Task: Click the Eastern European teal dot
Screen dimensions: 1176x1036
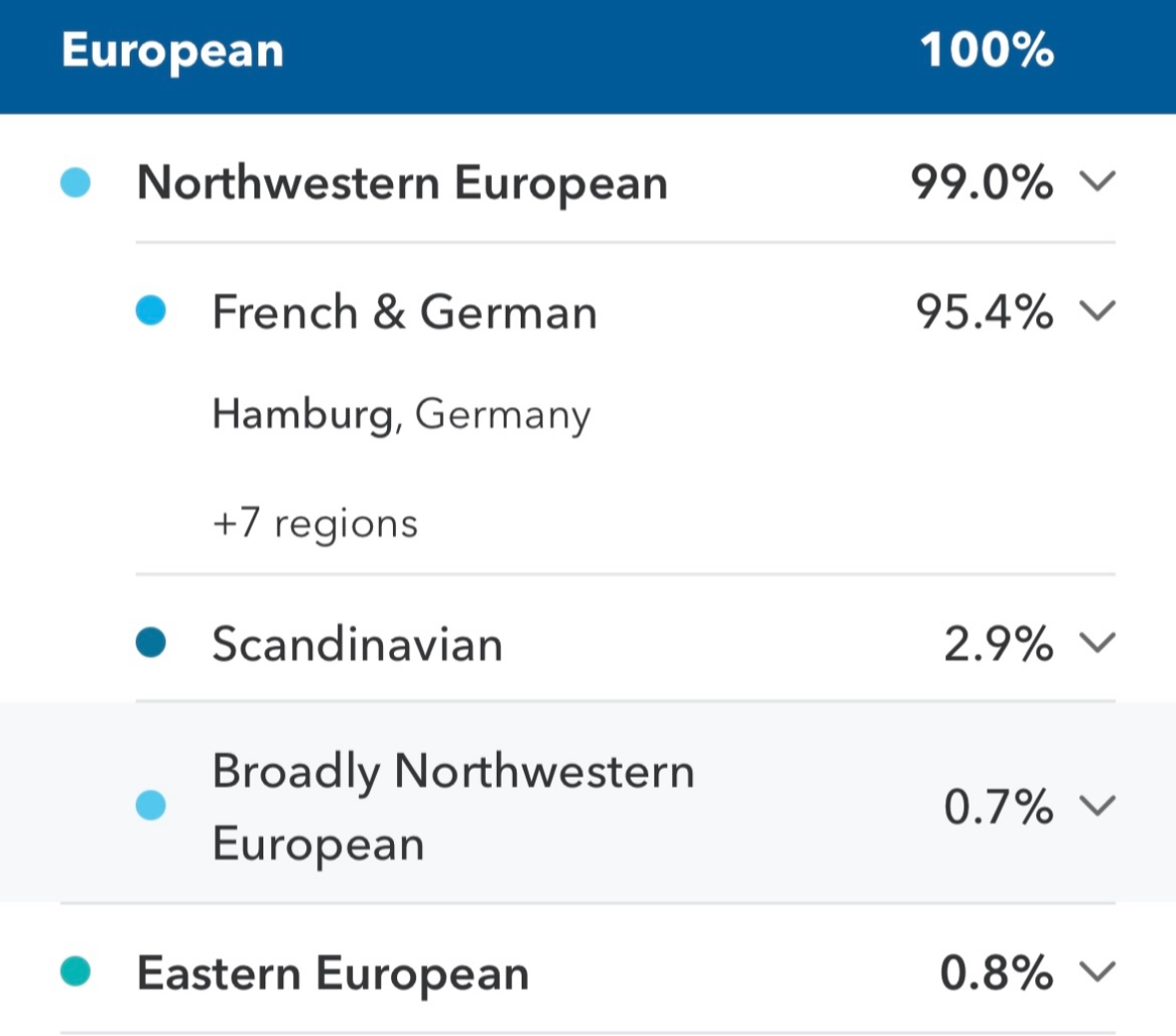Action: click(x=76, y=971)
